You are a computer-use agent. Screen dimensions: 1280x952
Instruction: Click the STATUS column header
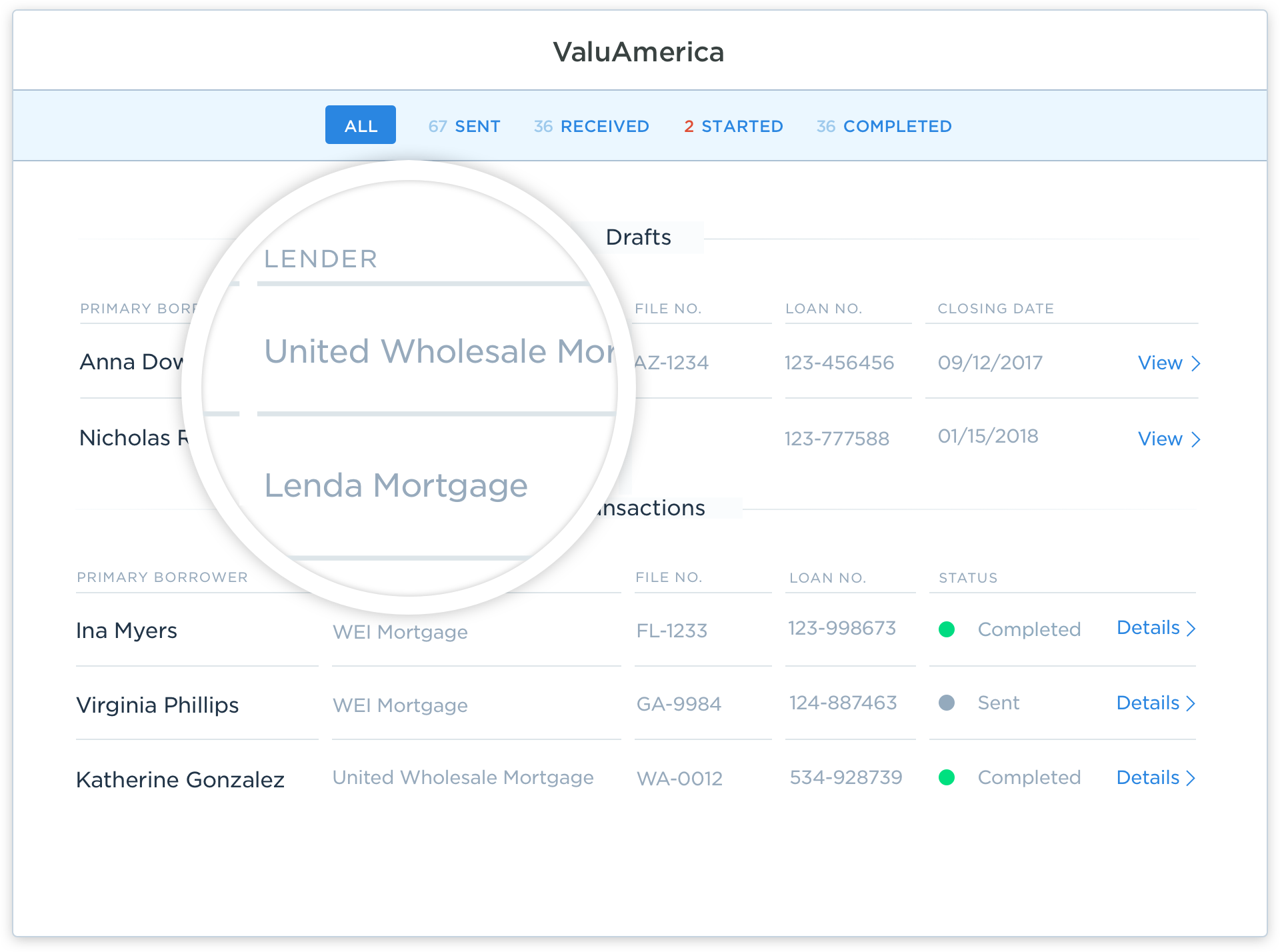tap(968, 578)
